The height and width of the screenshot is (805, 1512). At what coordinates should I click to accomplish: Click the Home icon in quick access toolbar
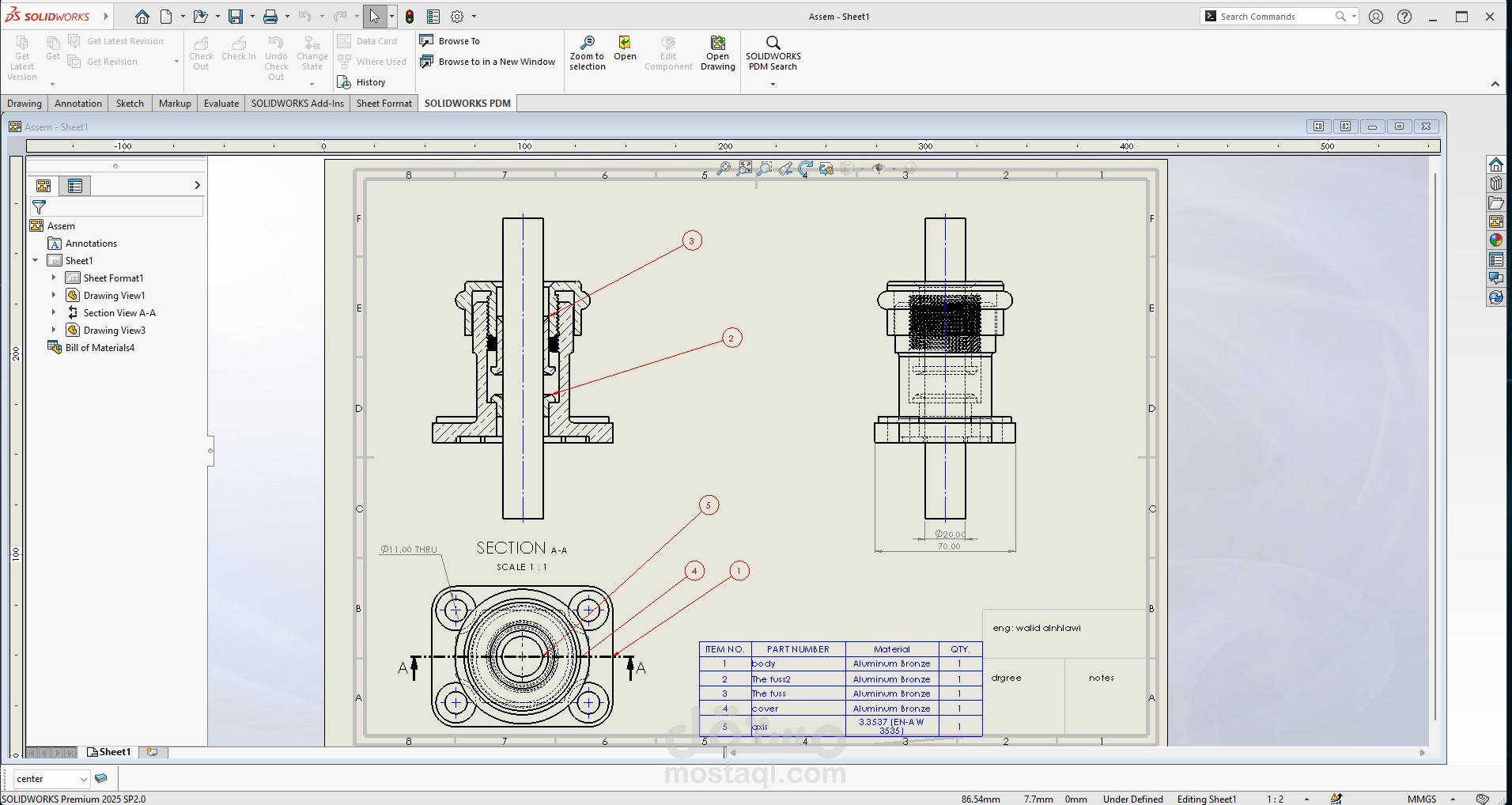(x=142, y=16)
